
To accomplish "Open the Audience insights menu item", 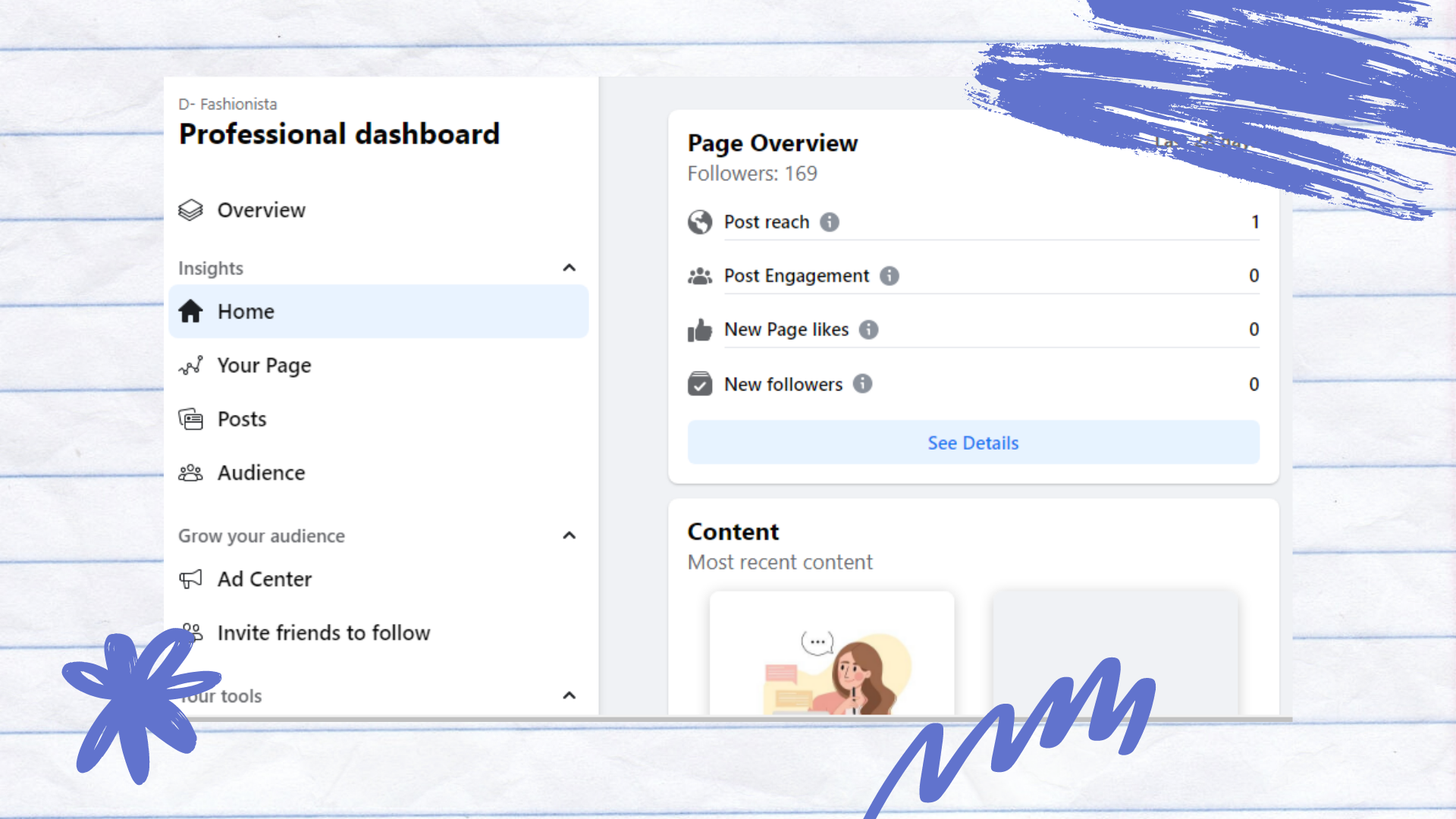I will 261,473.
